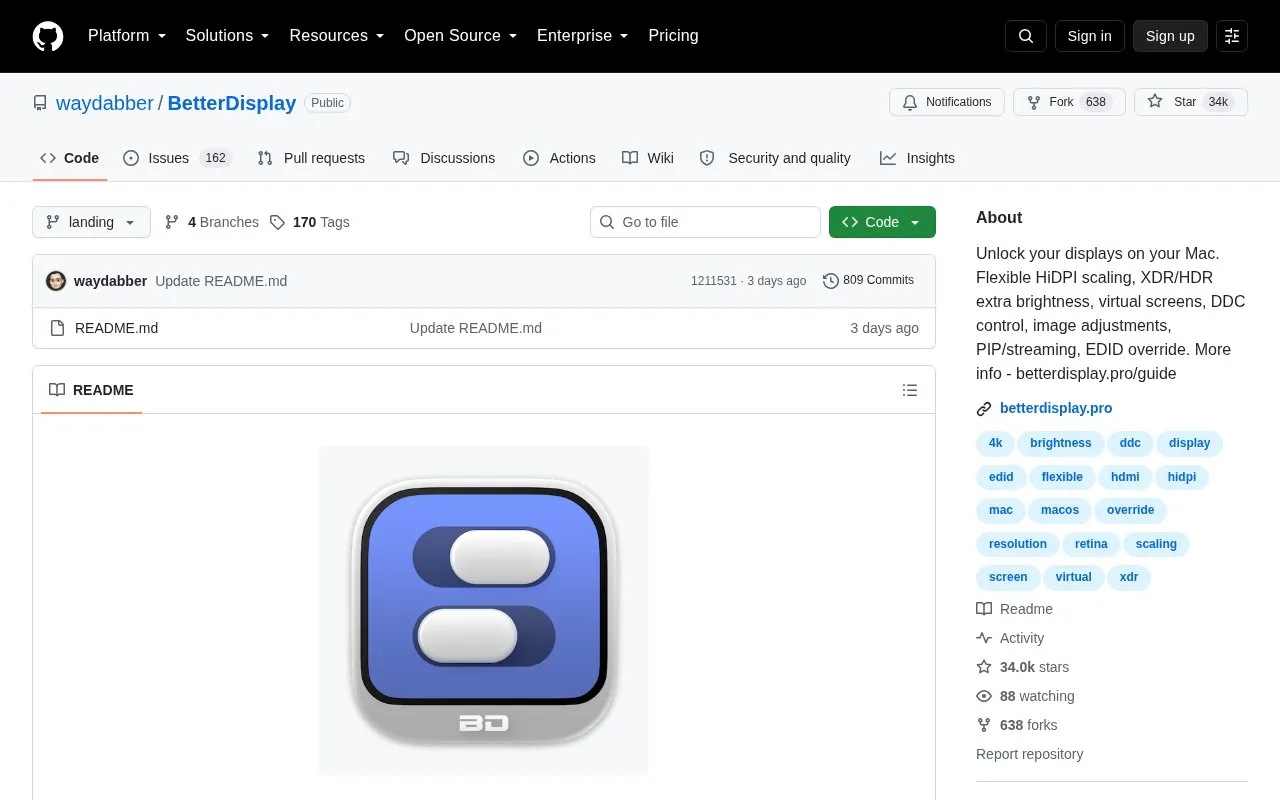
Task: Select the macos topic tag
Action: pyautogui.click(x=1060, y=510)
